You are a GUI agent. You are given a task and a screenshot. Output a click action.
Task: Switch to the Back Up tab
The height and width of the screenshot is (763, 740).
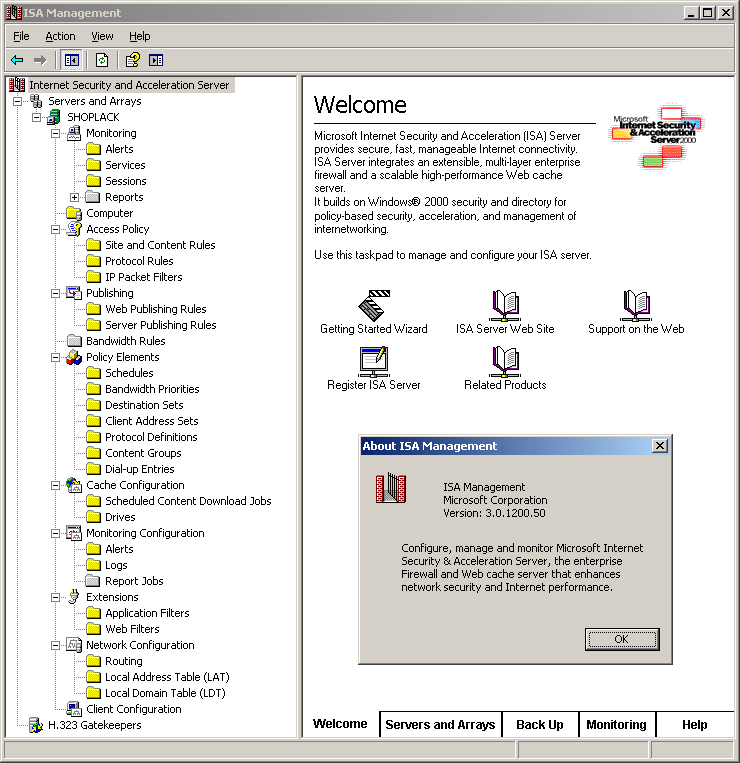(540, 725)
